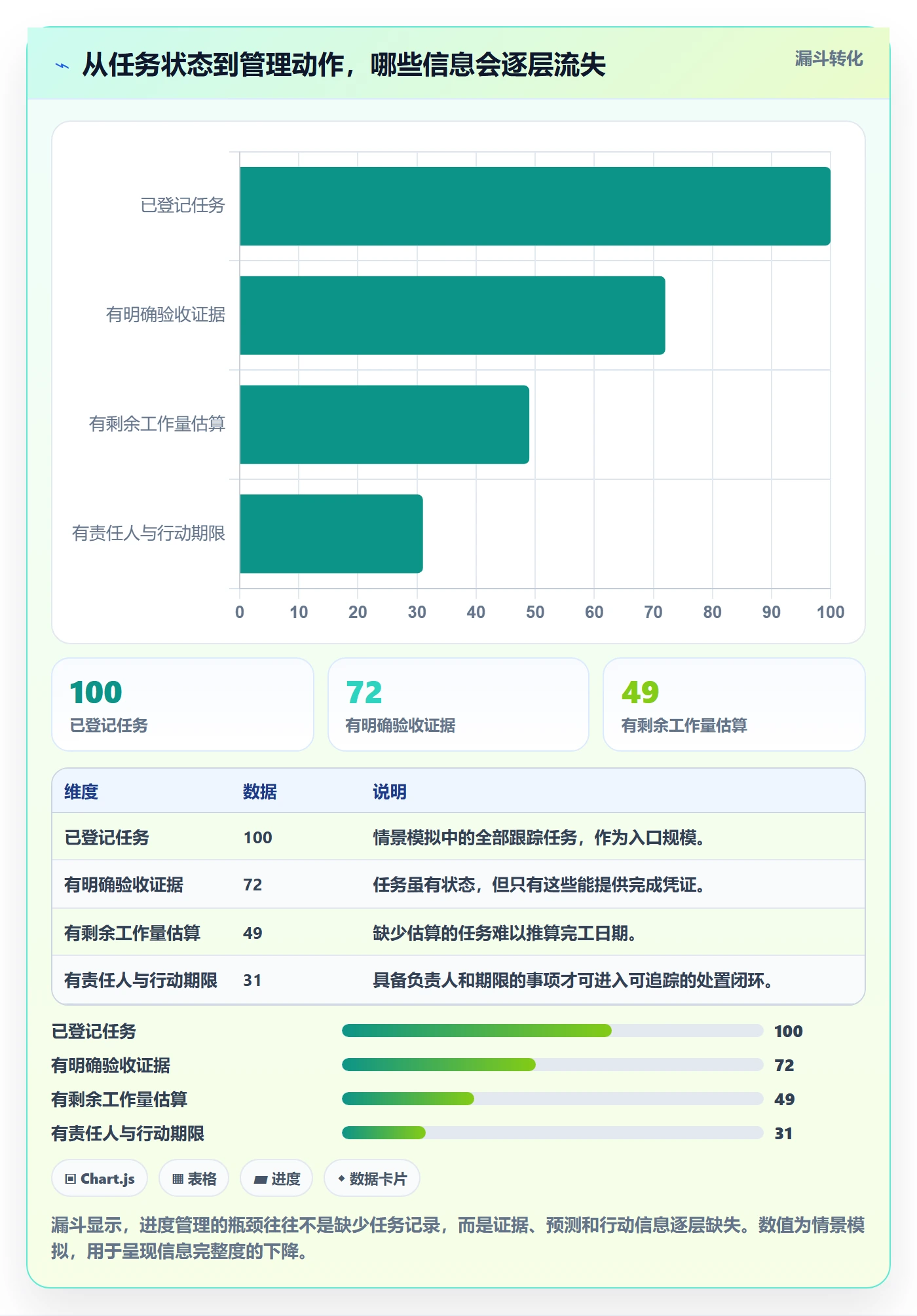917x1316 pixels.
Task: Click the x-axis tick label 50
Action: (x=535, y=612)
